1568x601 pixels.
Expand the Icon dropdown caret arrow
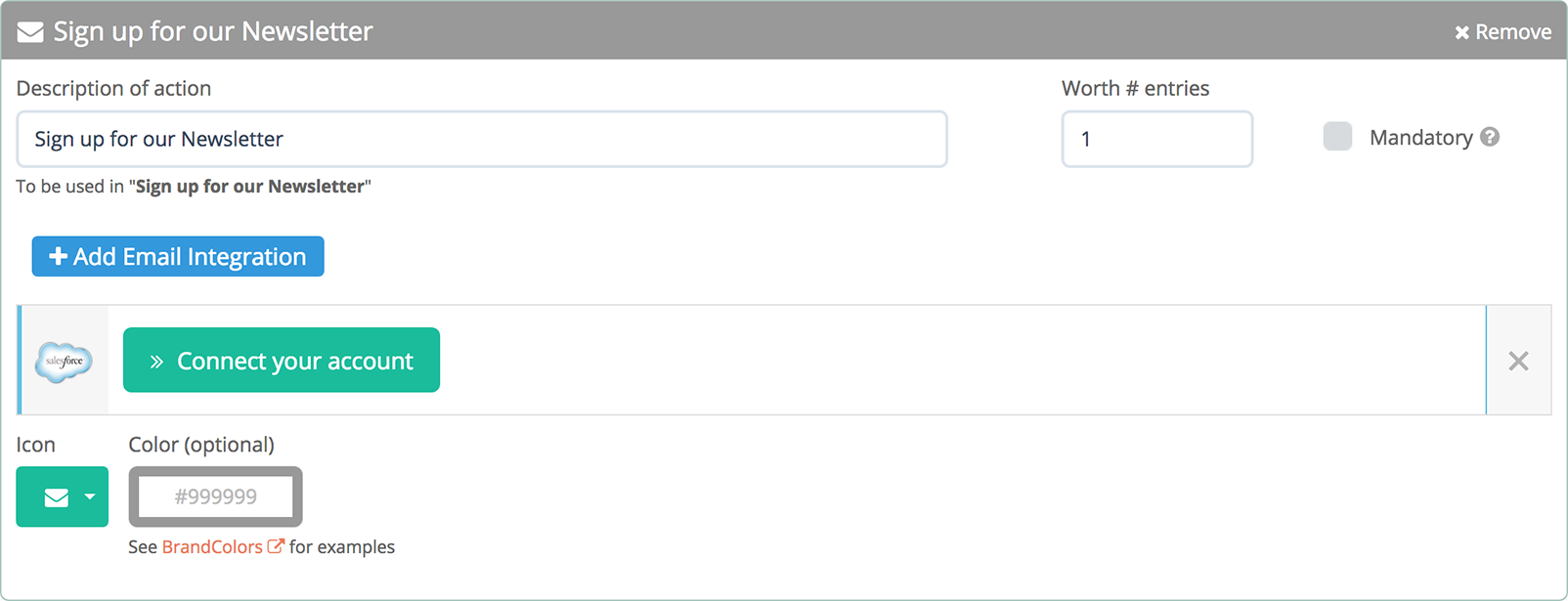pos(90,497)
